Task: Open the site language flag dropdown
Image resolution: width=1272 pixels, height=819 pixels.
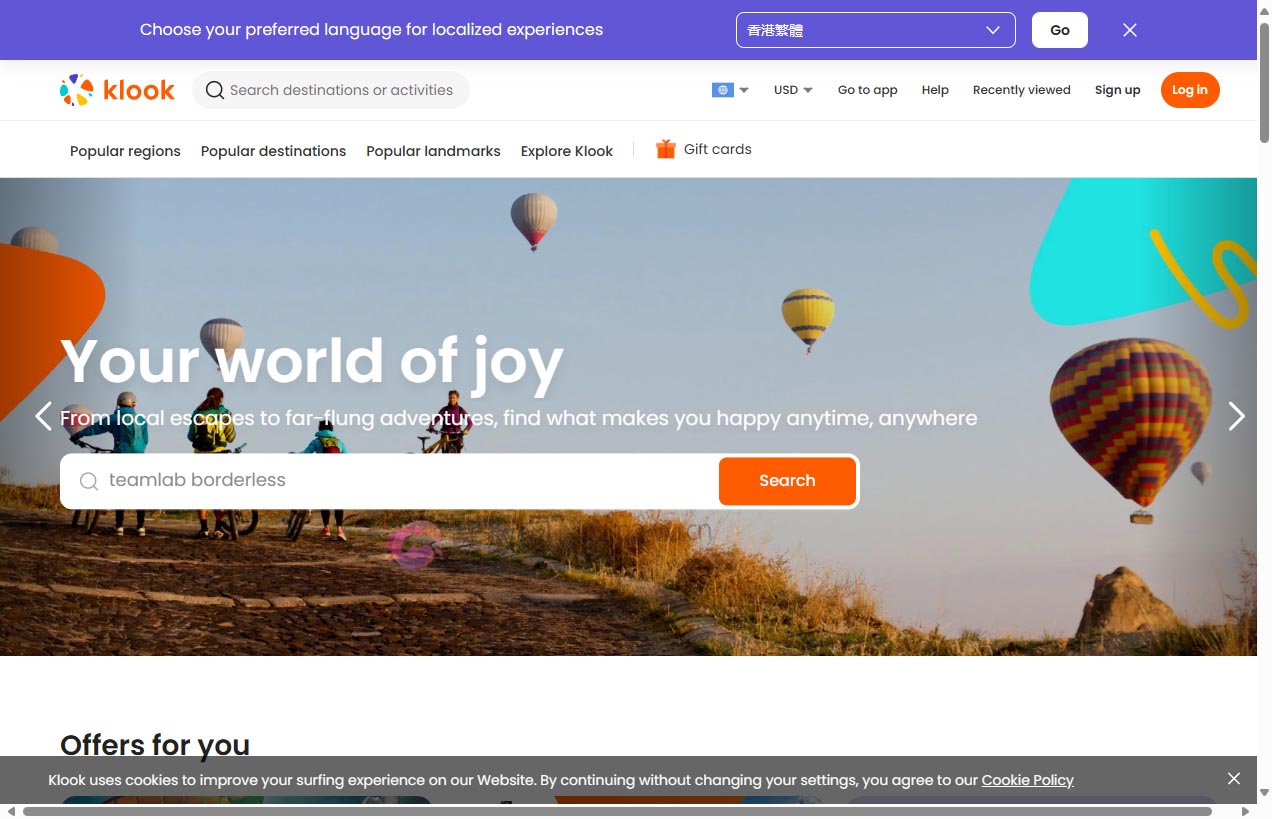Action: [x=730, y=90]
